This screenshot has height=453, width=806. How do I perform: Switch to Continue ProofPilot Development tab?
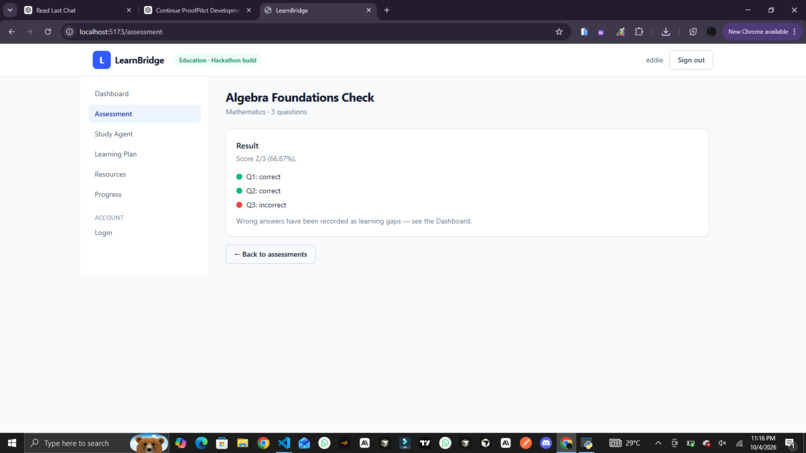click(x=198, y=10)
